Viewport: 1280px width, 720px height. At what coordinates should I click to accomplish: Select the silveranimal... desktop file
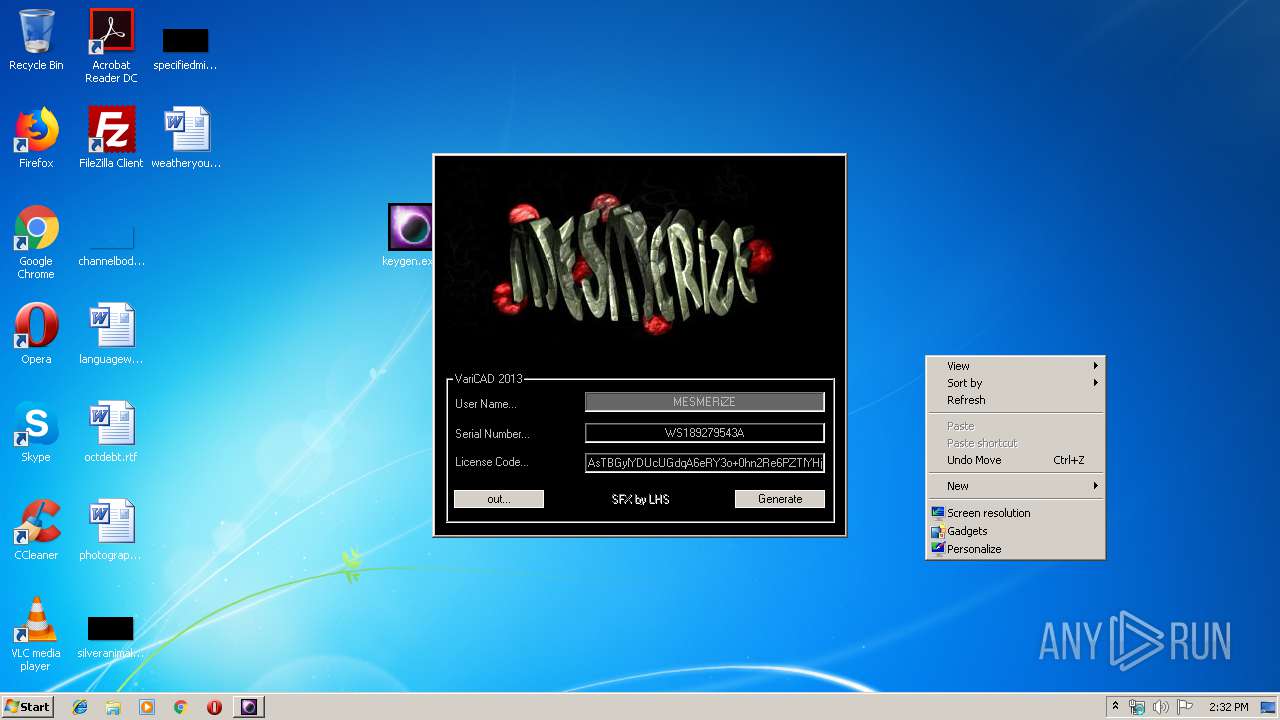(x=111, y=638)
